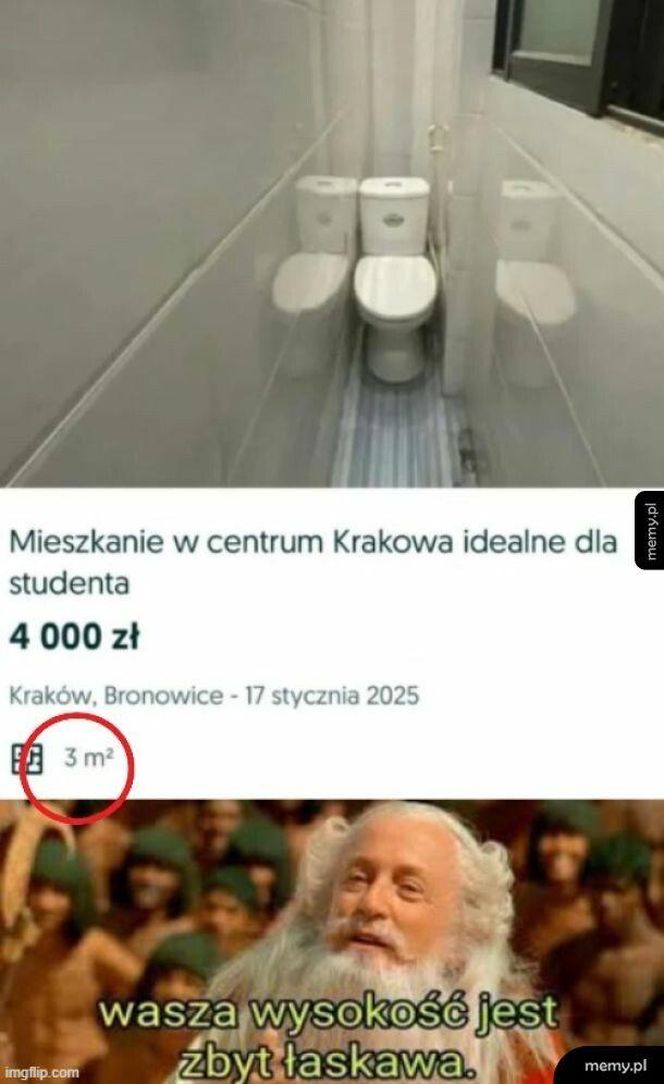Click the Kraków, Bronowice location text
The height and width of the screenshot is (1084, 664).
(116, 695)
